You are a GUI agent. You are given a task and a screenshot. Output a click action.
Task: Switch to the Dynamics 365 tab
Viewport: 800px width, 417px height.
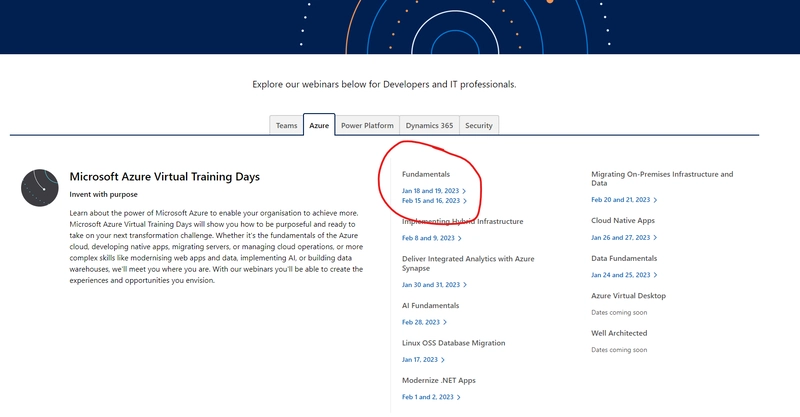tap(429, 126)
